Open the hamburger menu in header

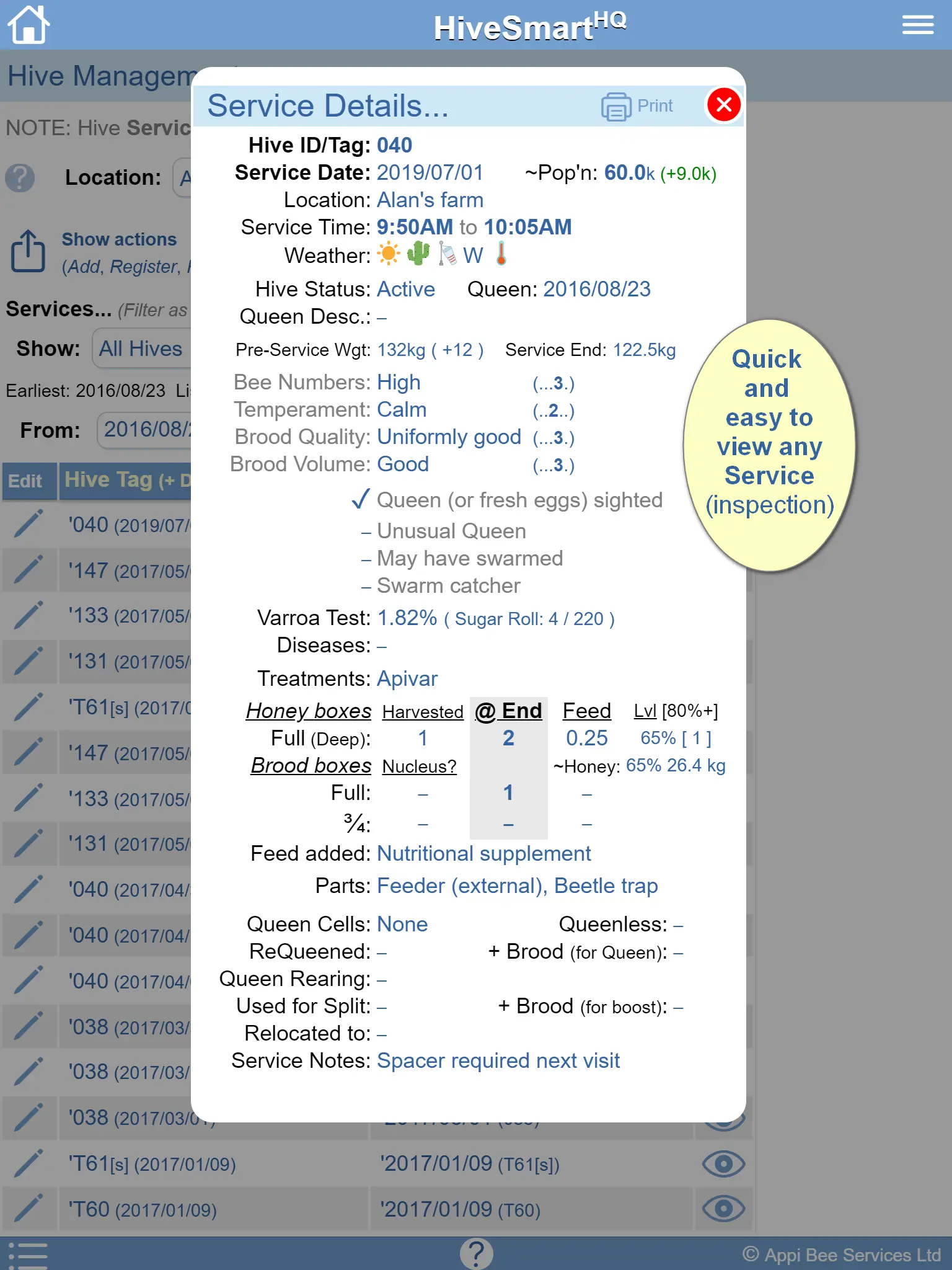pyautogui.click(x=918, y=25)
